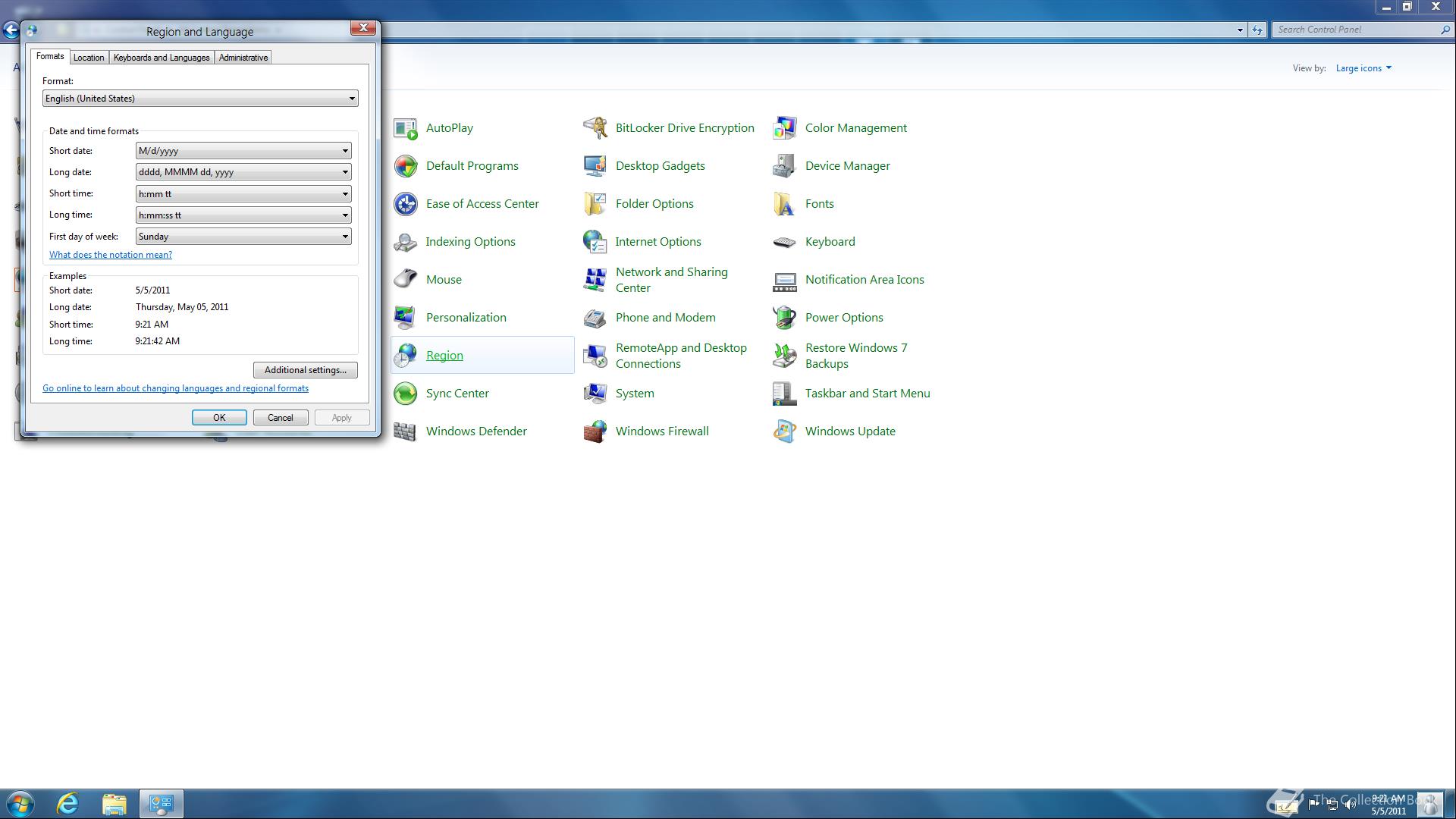The height and width of the screenshot is (819, 1456).
Task: Open the Desktop Gadgets icon
Action: point(595,166)
